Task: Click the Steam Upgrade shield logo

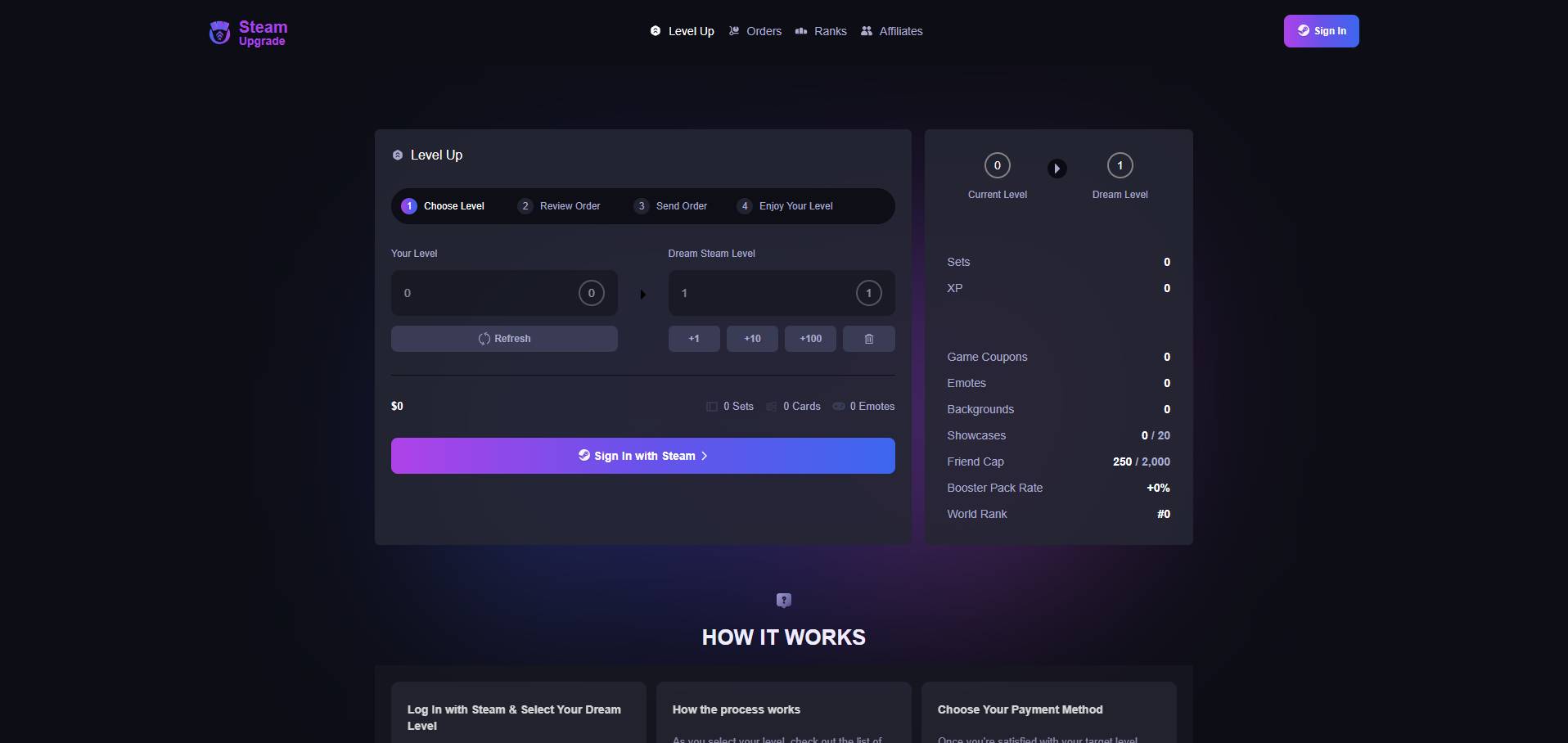Action: 219,33
